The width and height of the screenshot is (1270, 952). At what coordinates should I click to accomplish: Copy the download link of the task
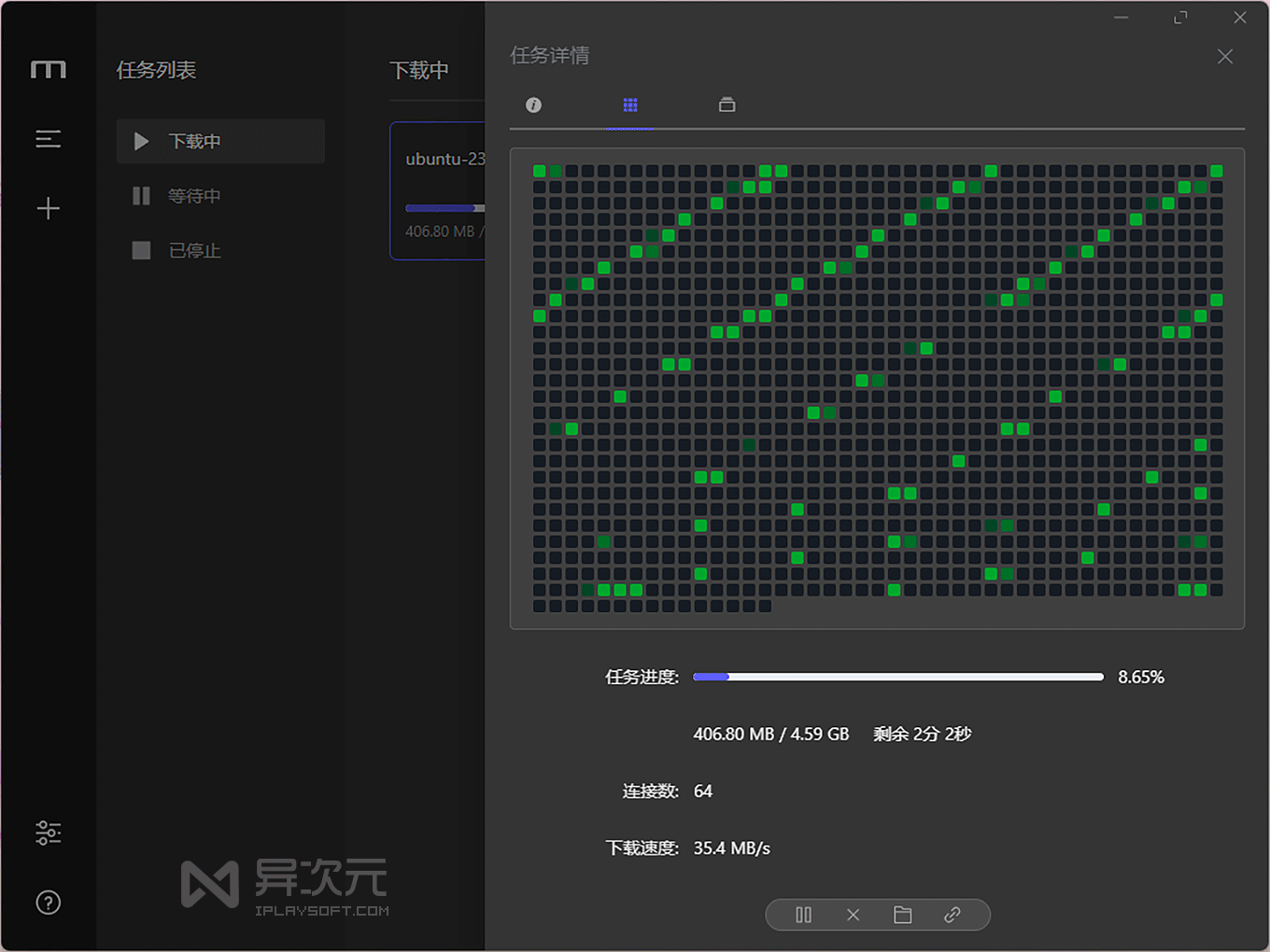tap(952, 915)
